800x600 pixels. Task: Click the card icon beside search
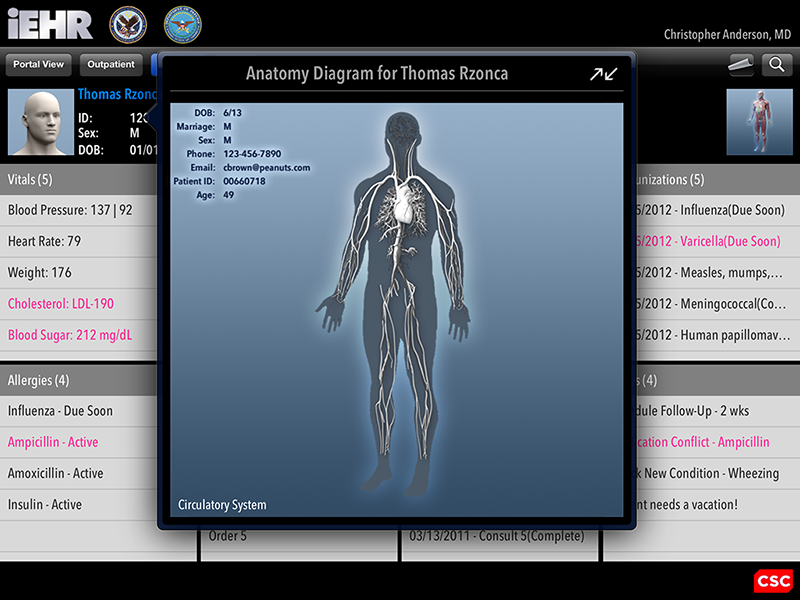pos(739,65)
